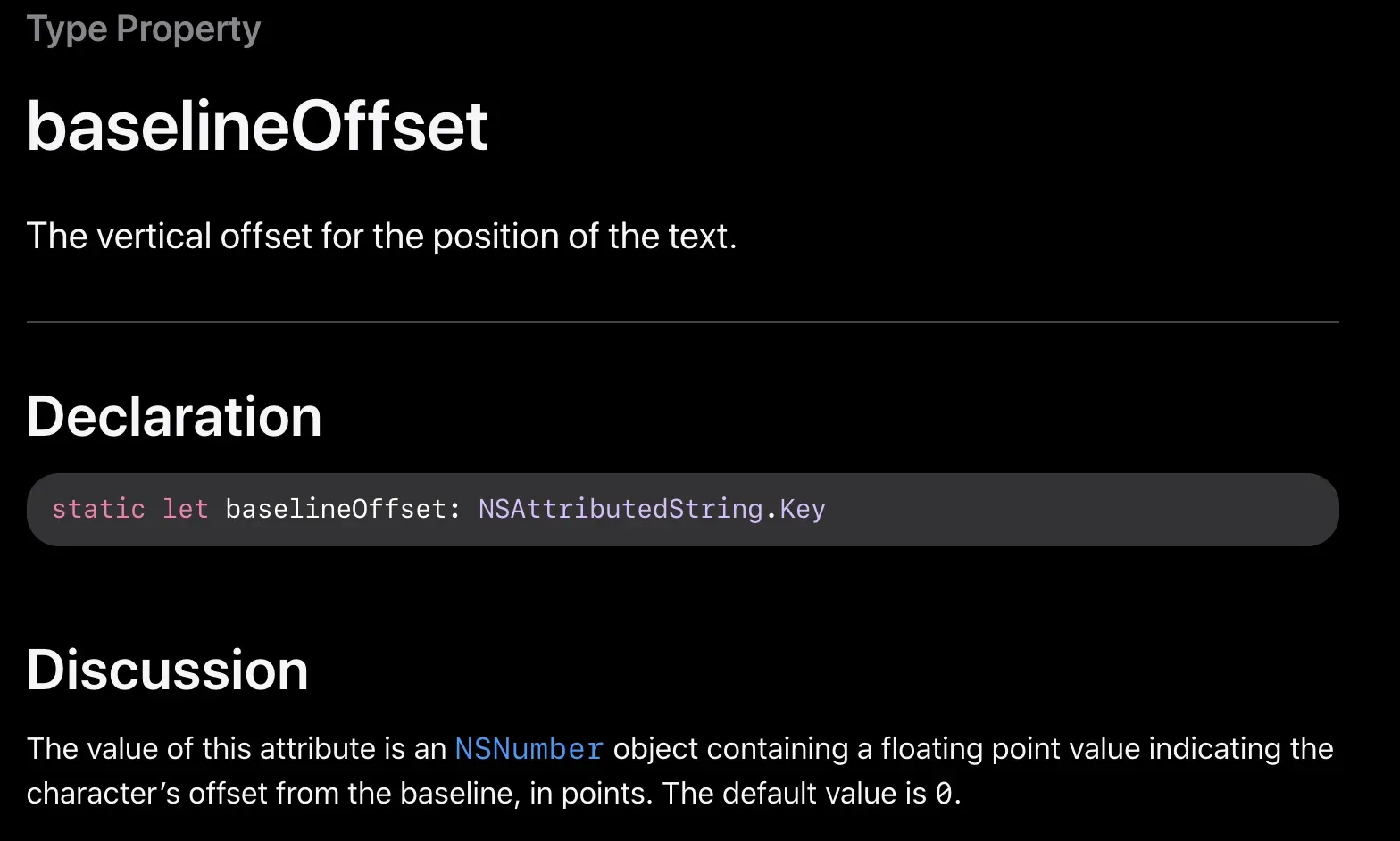The width and height of the screenshot is (1400, 841).
Task: Click the large baselineOffset page title
Action: click(257, 126)
